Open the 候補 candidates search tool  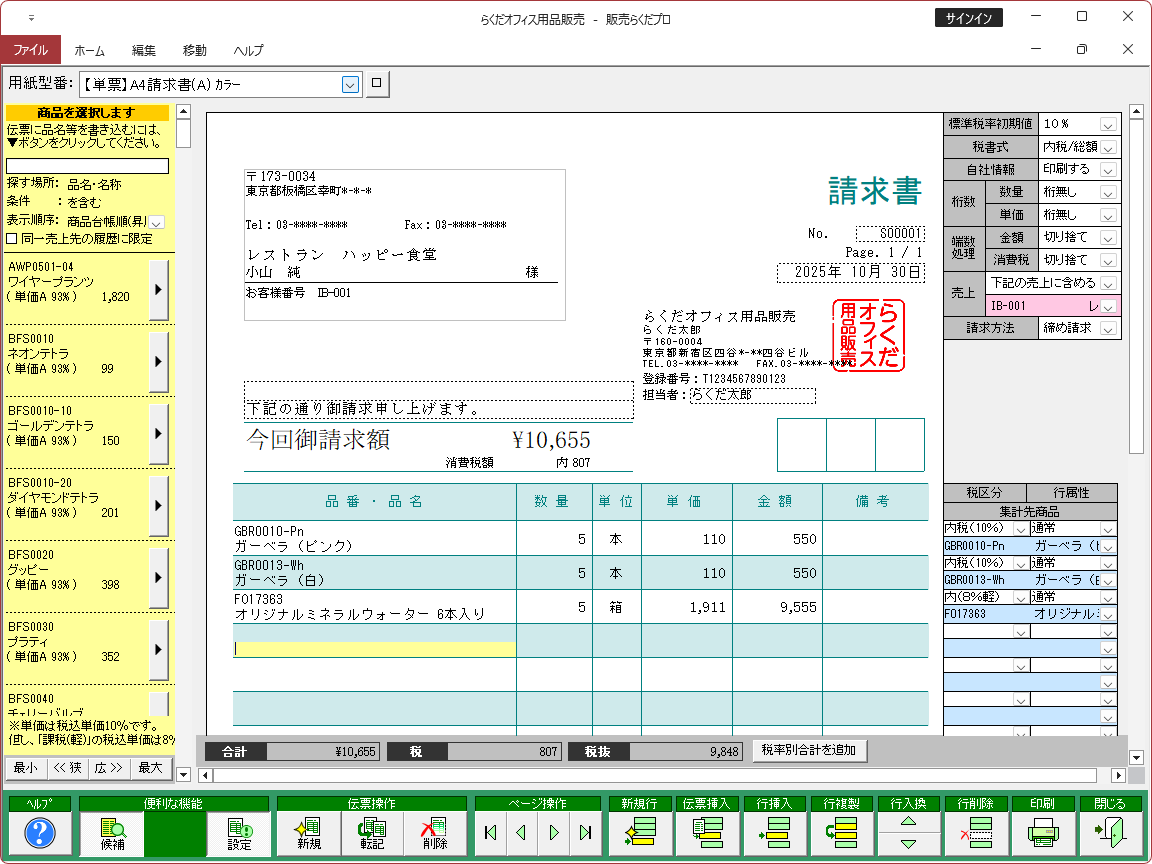tap(112, 832)
